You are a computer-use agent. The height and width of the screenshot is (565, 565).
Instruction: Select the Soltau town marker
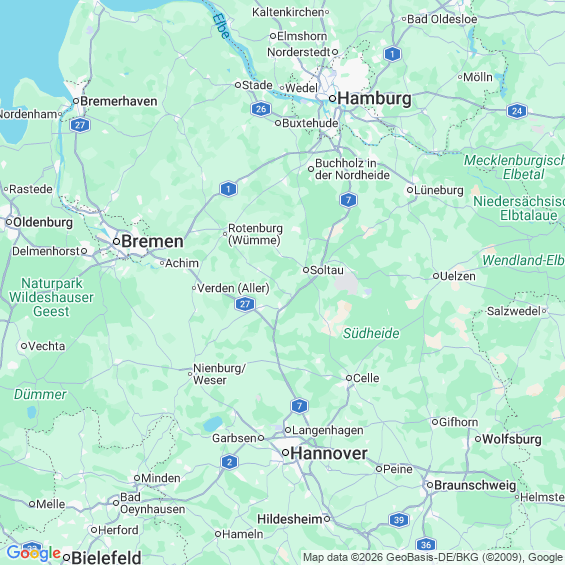(306, 270)
